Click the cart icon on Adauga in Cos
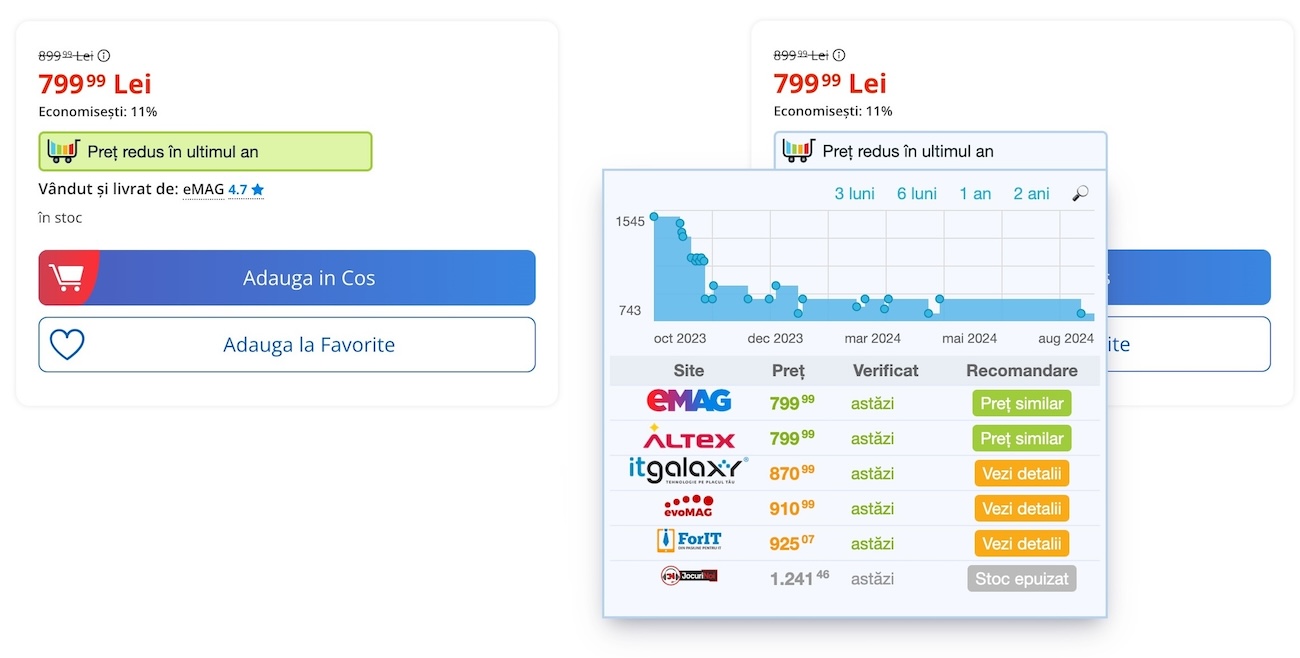This screenshot has width=1300, height=658. click(x=67, y=277)
